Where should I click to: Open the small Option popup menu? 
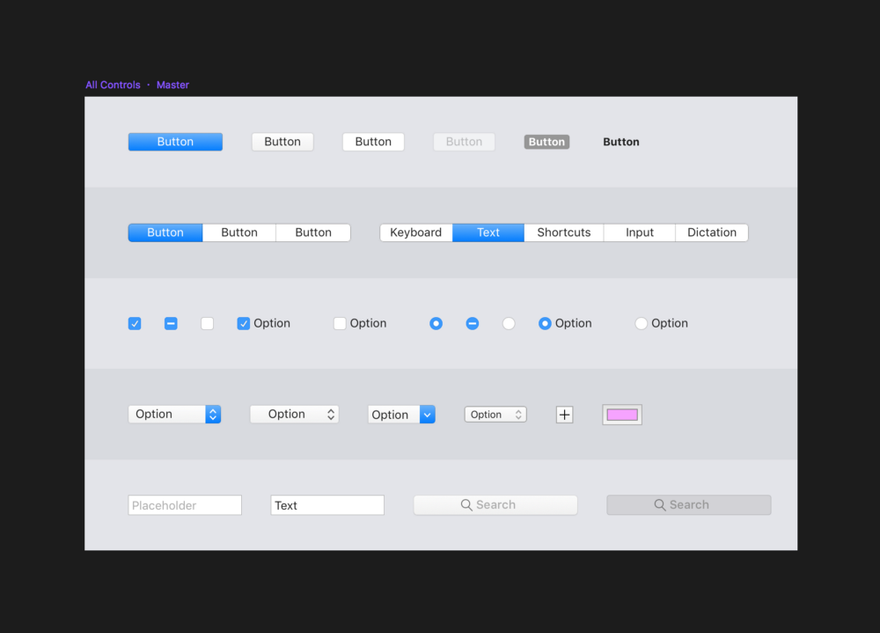pos(495,414)
